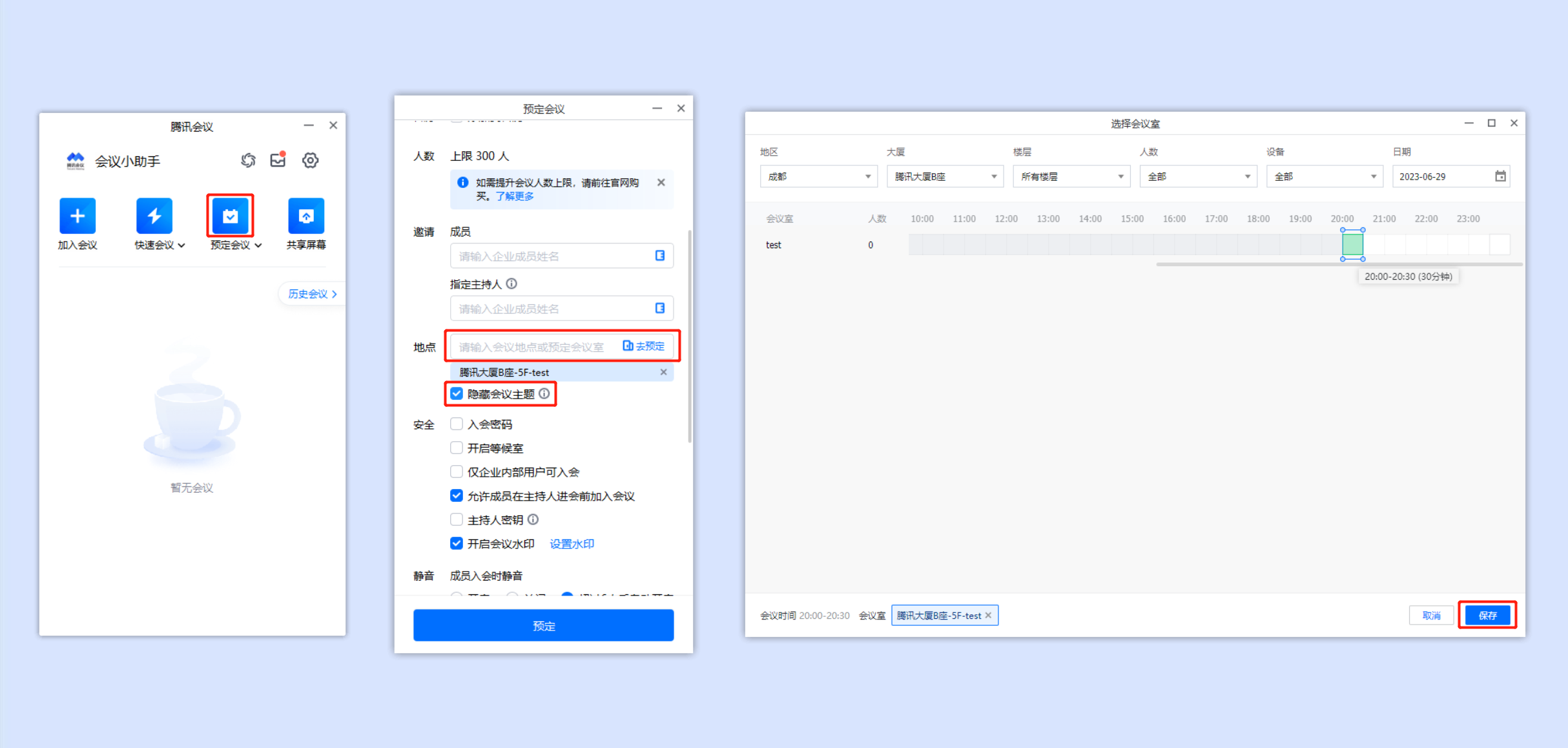The width and height of the screenshot is (1568, 748).
Task: Open the calendar icon in the 日期 field
Action: pyautogui.click(x=1501, y=176)
